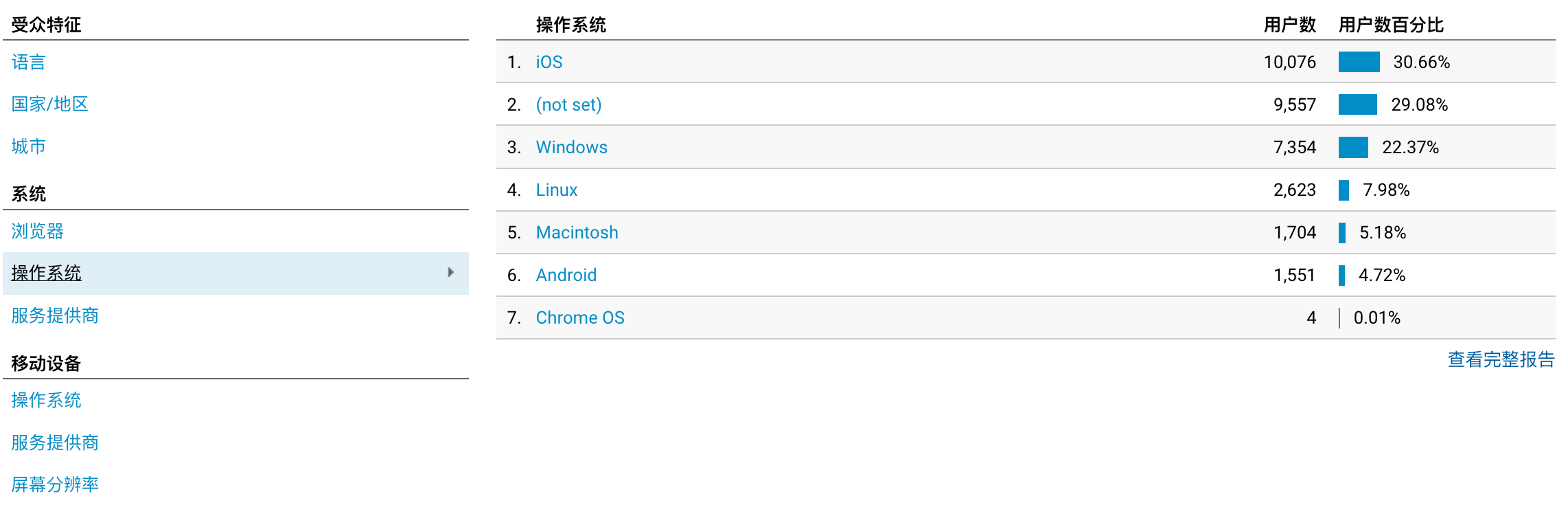
Task: Choose 操作系统 under 移动设备 section
Action: (46, 400)
